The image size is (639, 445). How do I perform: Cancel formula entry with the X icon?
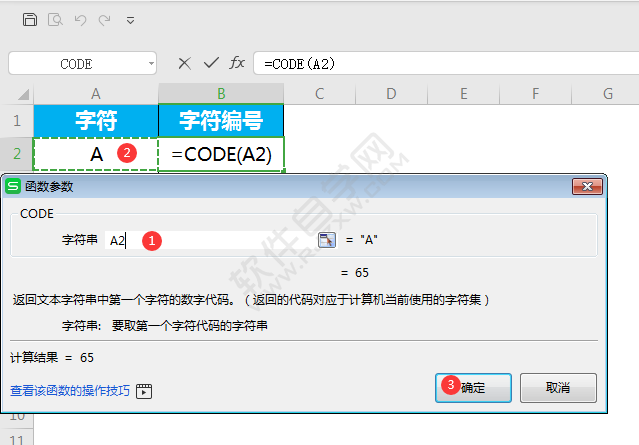(x=185, y=63)
